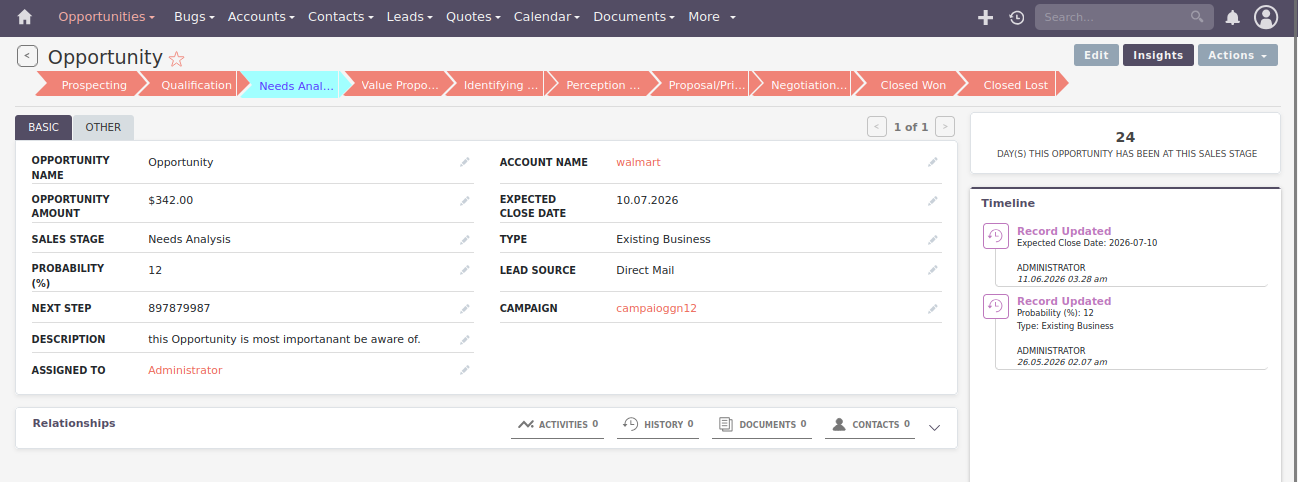Viewport: 1298px width, 482px height.
Task: Edit Expected Close Date pencil icon
Action: tap(932, 201)
